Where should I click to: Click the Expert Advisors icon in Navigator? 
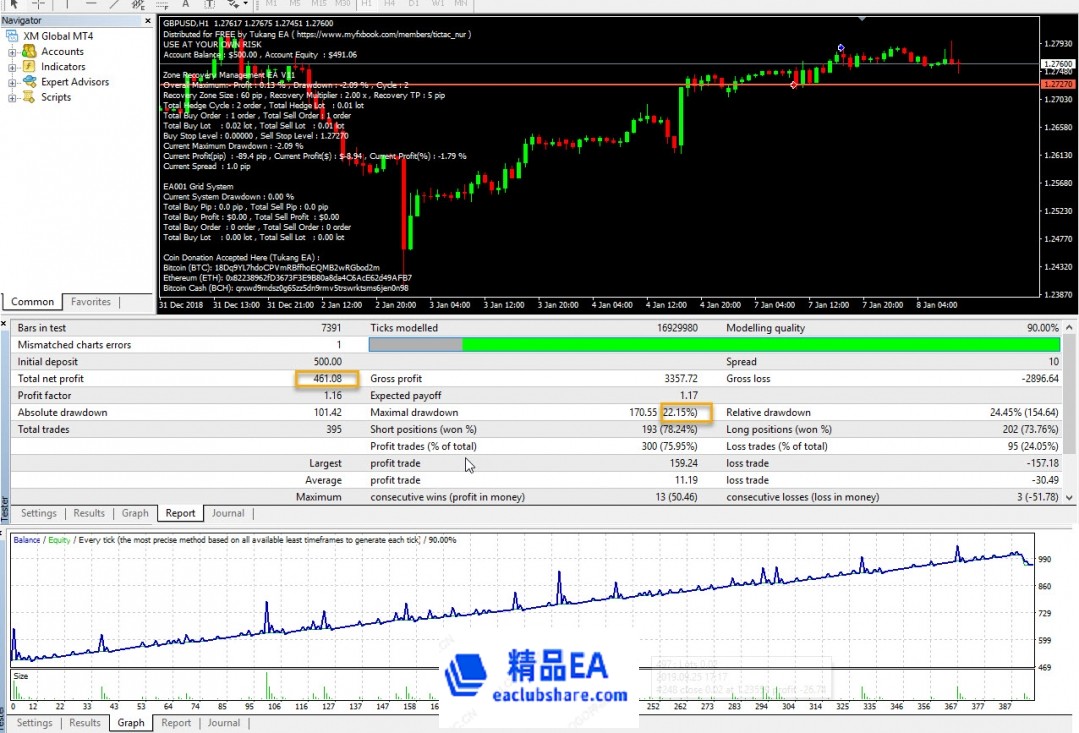(29, 82)
